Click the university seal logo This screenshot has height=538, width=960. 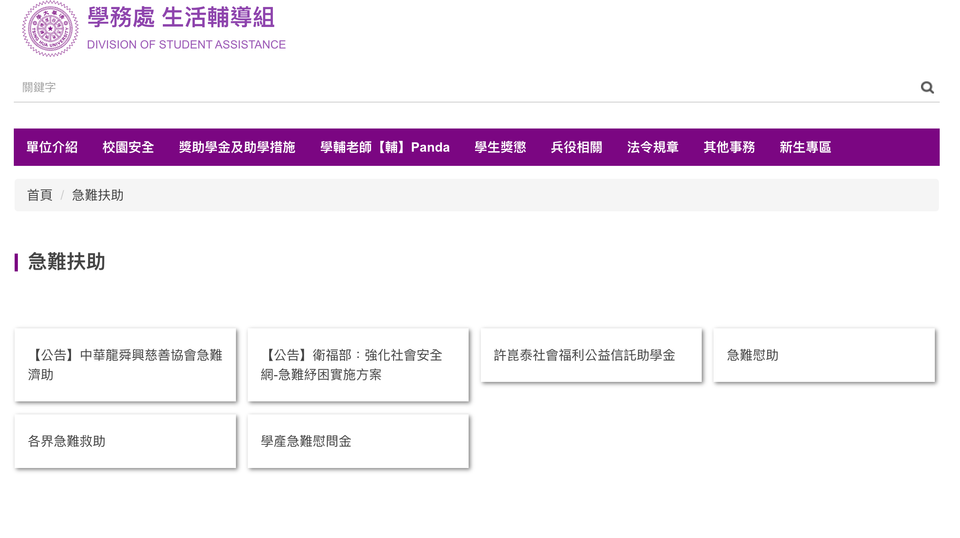coord(50,29)
